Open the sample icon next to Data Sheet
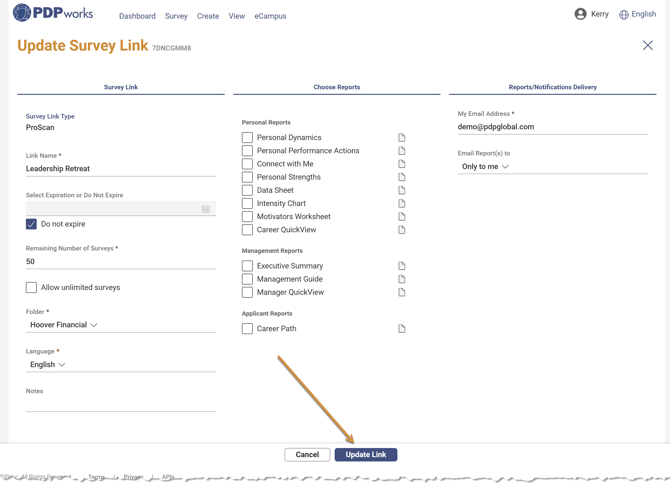 (402, 190)
